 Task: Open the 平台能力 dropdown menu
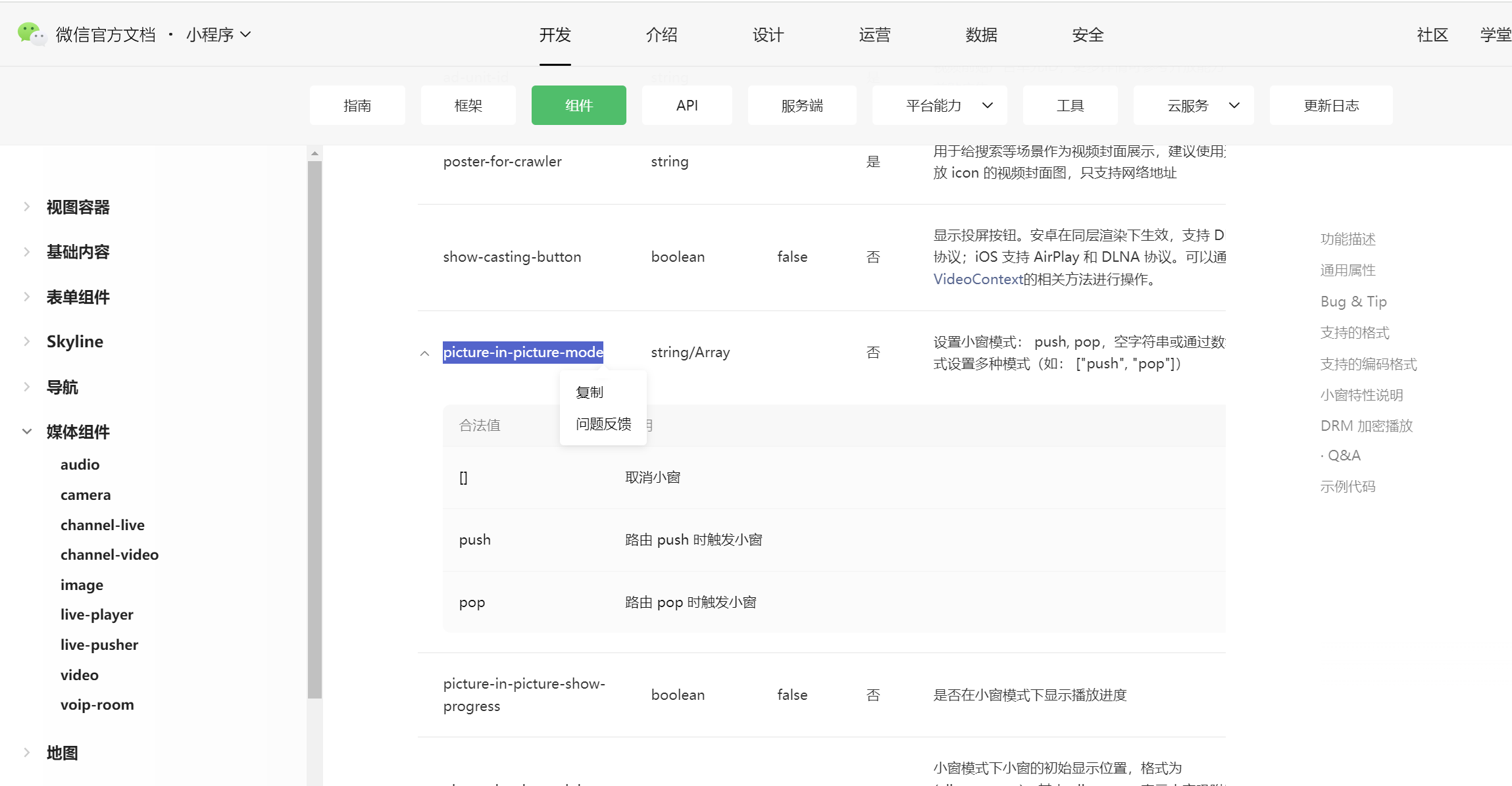click(x=940, y=105)
